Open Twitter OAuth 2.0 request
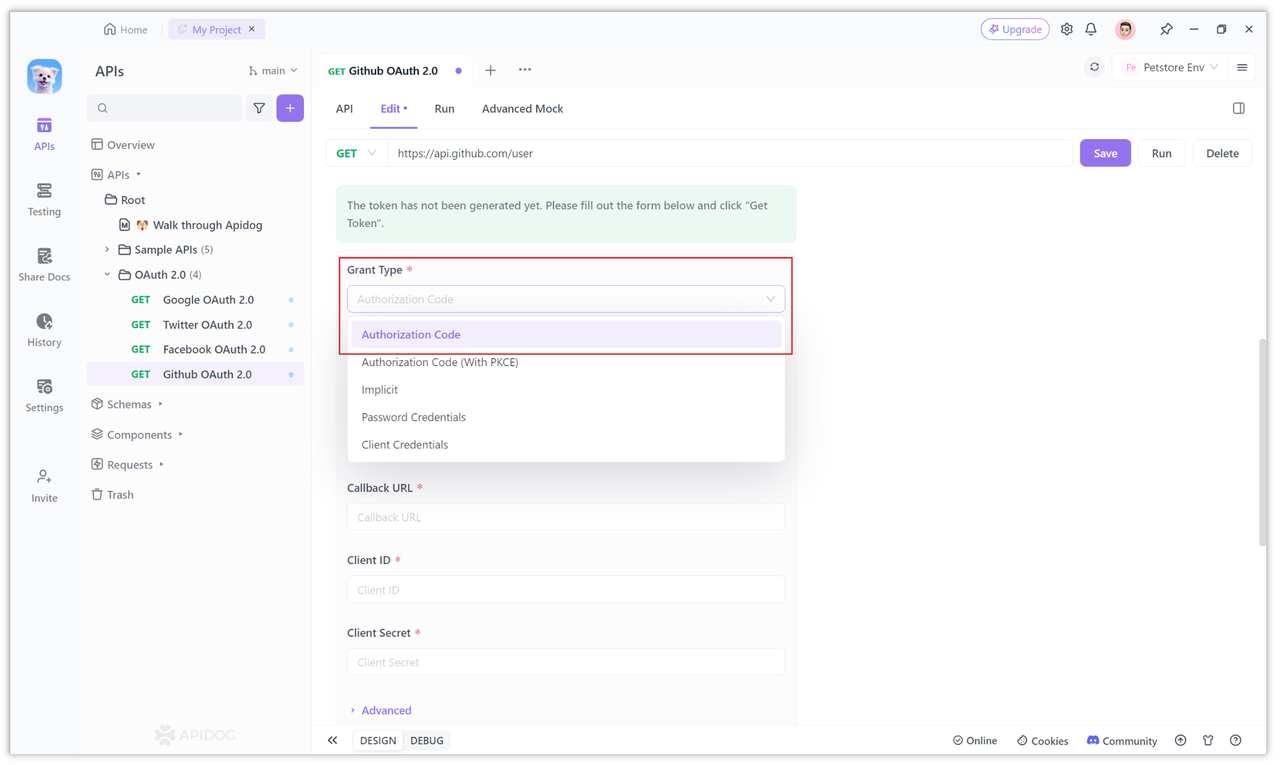Screen dimensions: 1280x765 (x=195, y=324)
